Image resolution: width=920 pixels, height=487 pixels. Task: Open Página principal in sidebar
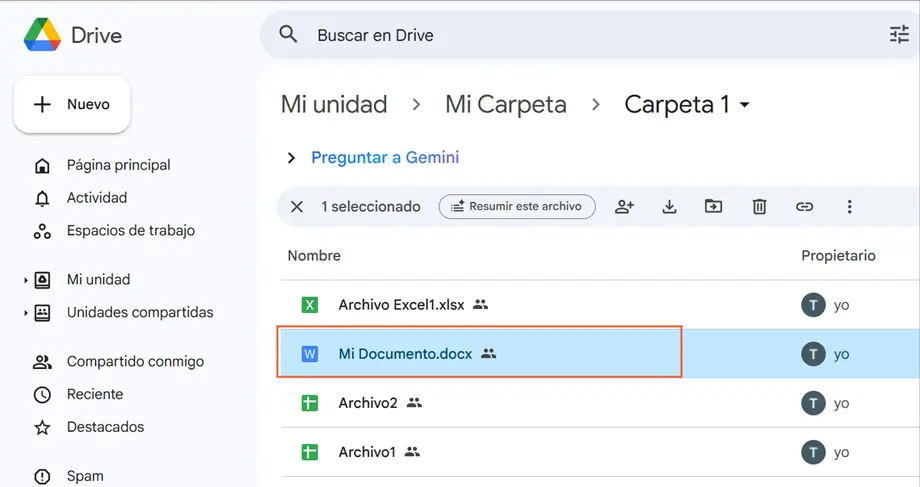[x=119, y=165]
